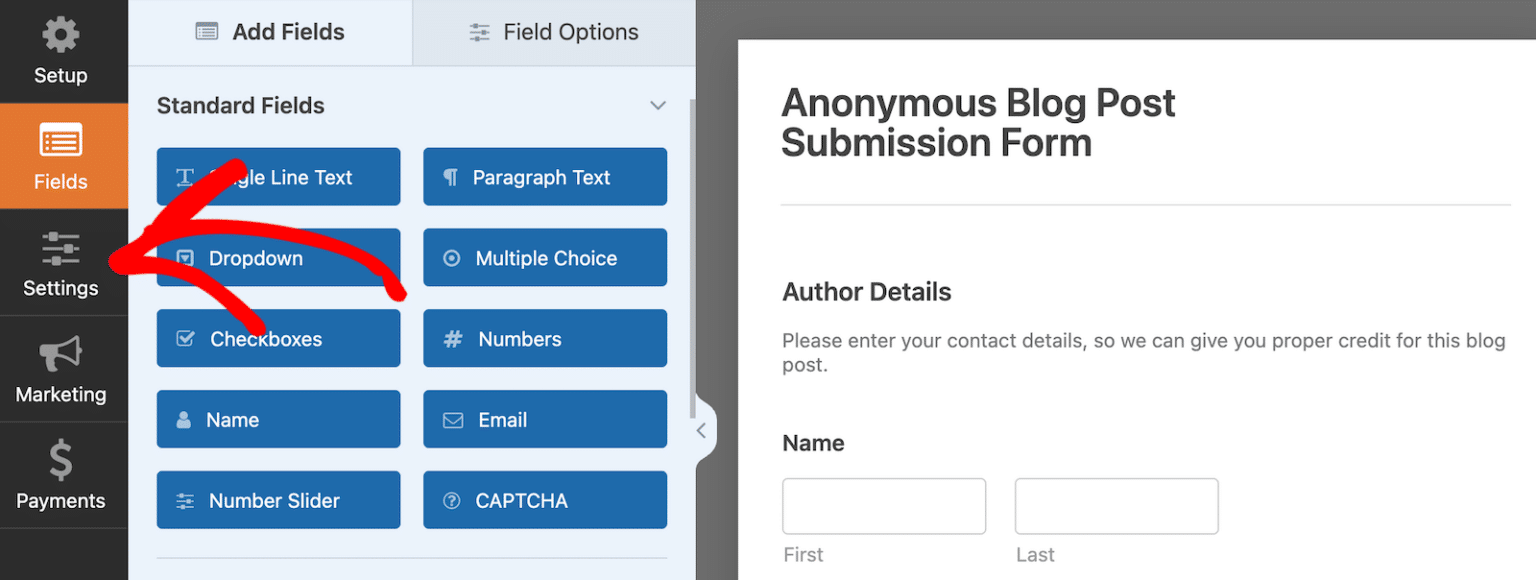Viewport: 1536px width, 580px height.
Task: Click the First name input box
Action: point(884,506)
